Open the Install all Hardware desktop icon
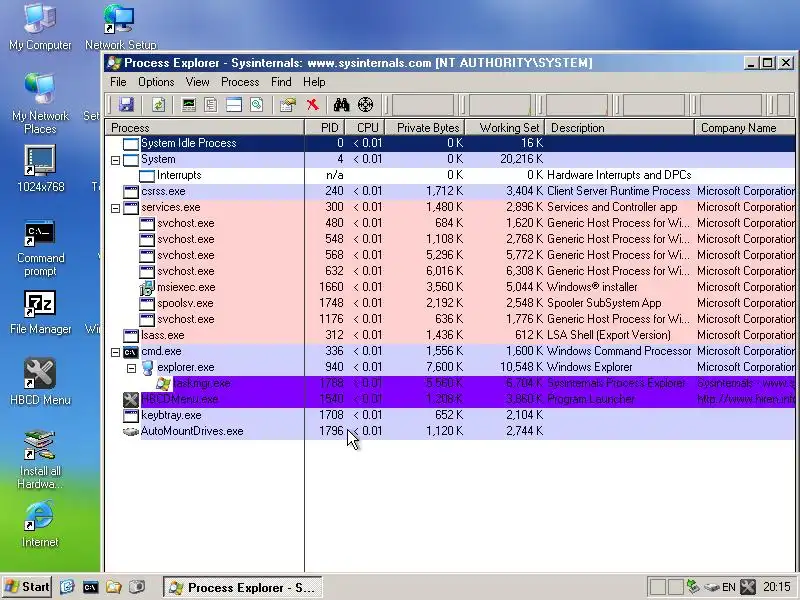Viewport: 800px width, 600px height. (40, 460)
